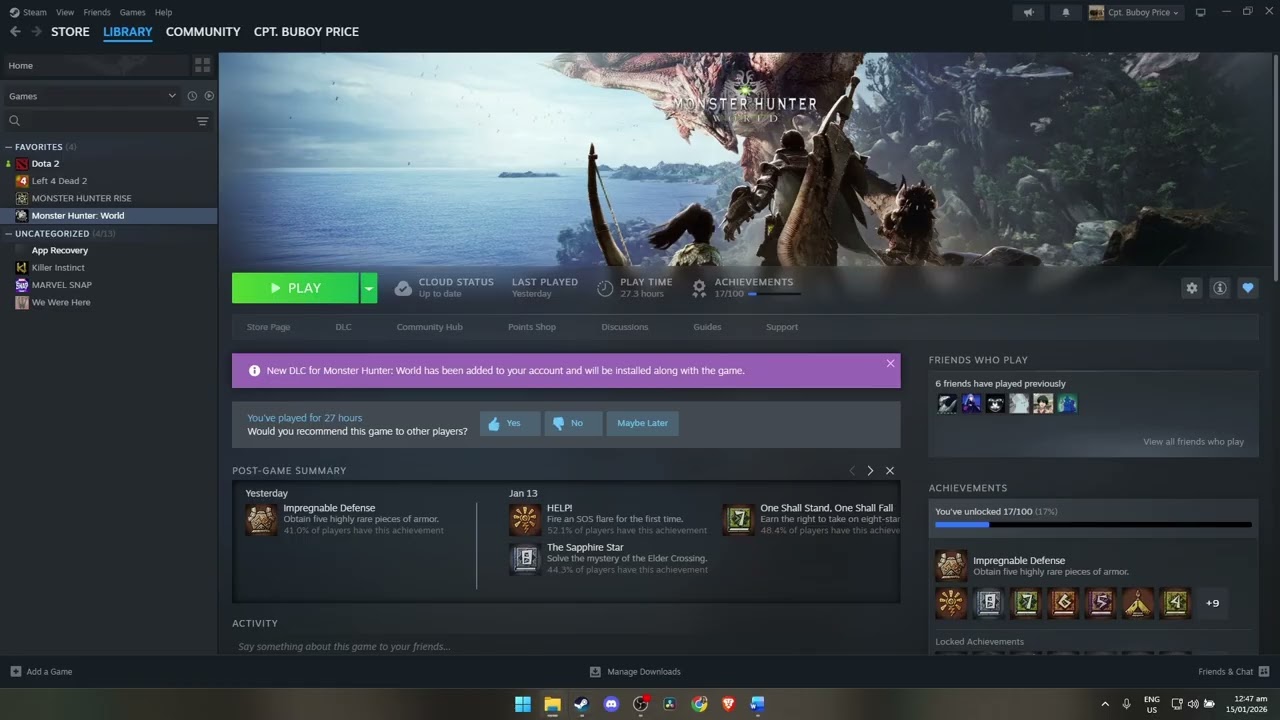
Task: Open game settings gear icon
Action: 1191,288
